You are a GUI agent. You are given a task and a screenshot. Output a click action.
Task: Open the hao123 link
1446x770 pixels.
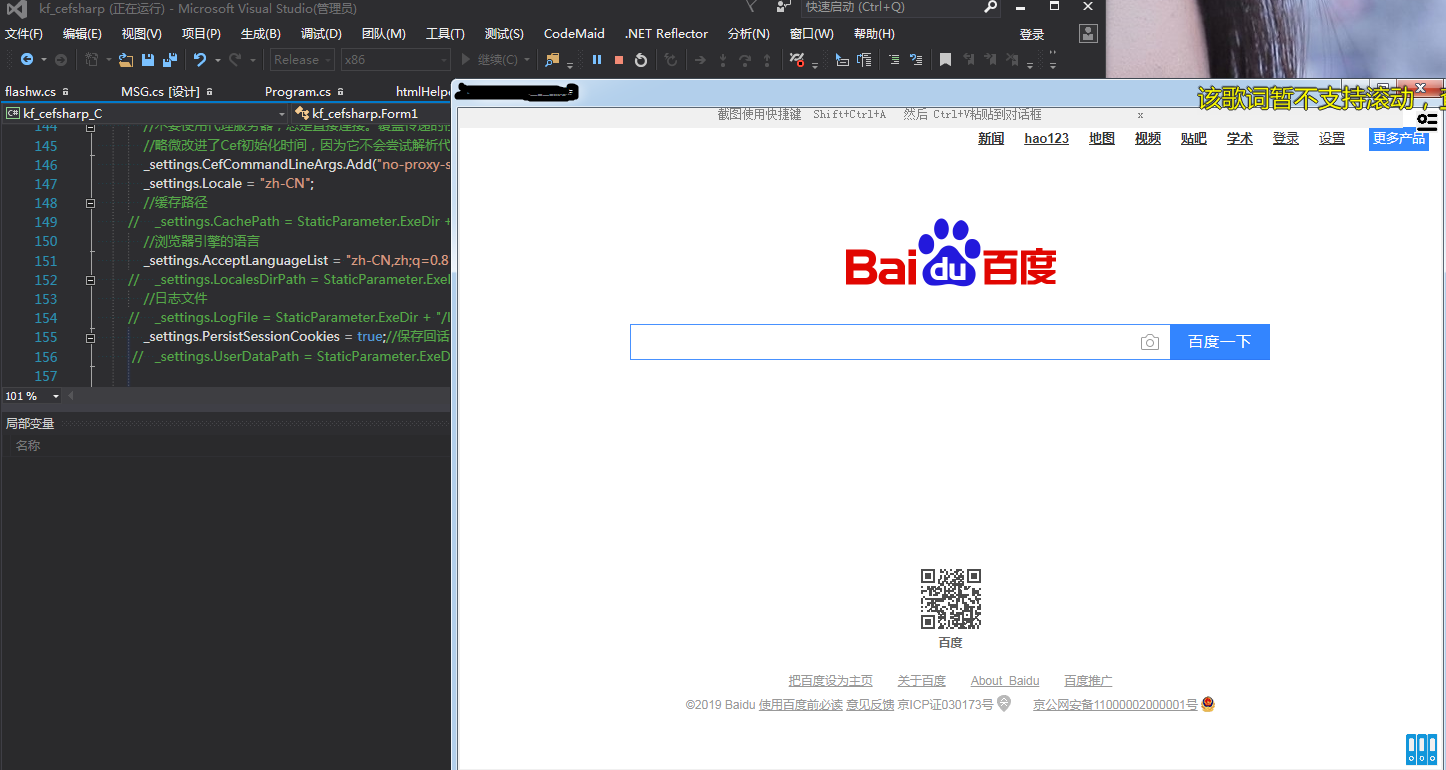pyautogui.click(x=1046, y=139)
